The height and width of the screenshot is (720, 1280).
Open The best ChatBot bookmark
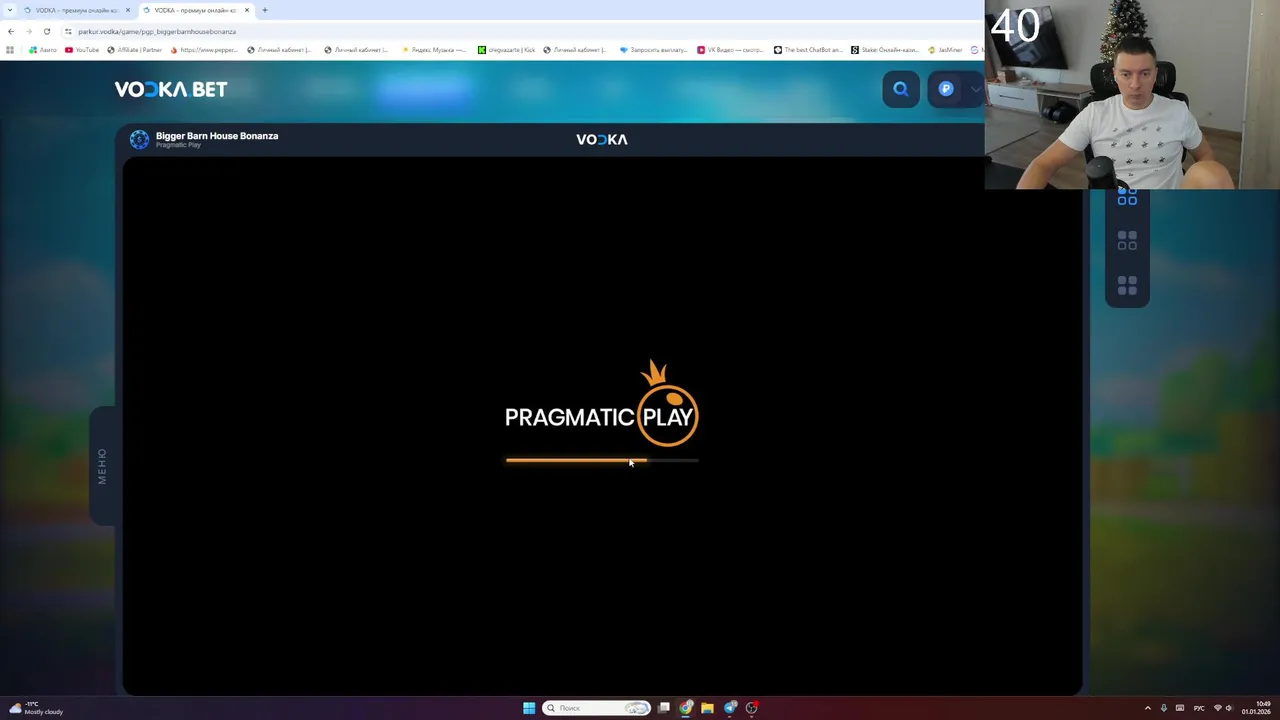(808, 50)
